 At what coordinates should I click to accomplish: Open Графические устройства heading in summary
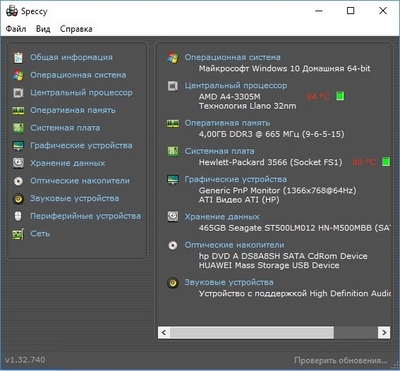(236, 179)
